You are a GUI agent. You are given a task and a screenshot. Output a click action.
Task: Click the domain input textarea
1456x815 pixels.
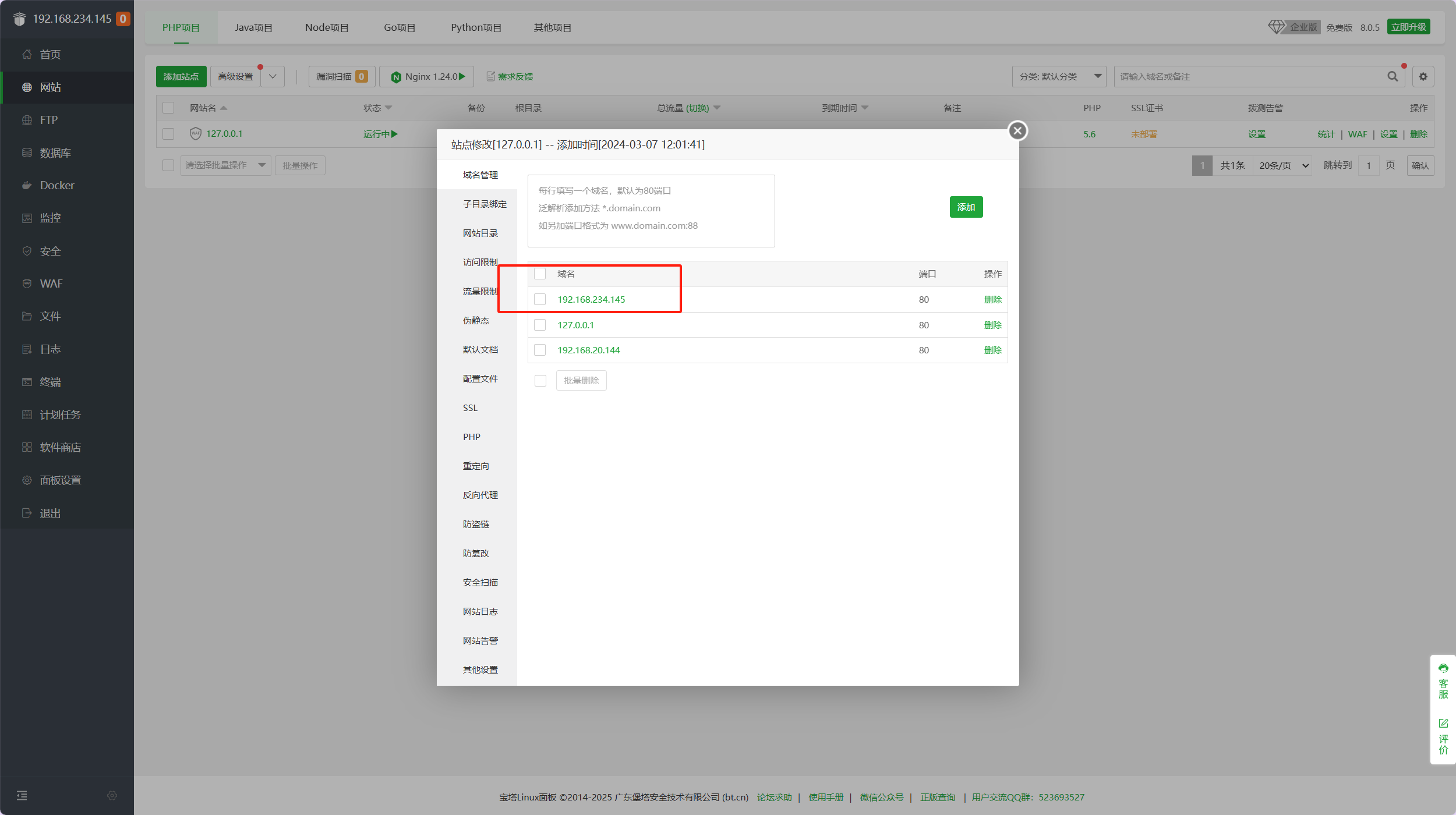651,211
